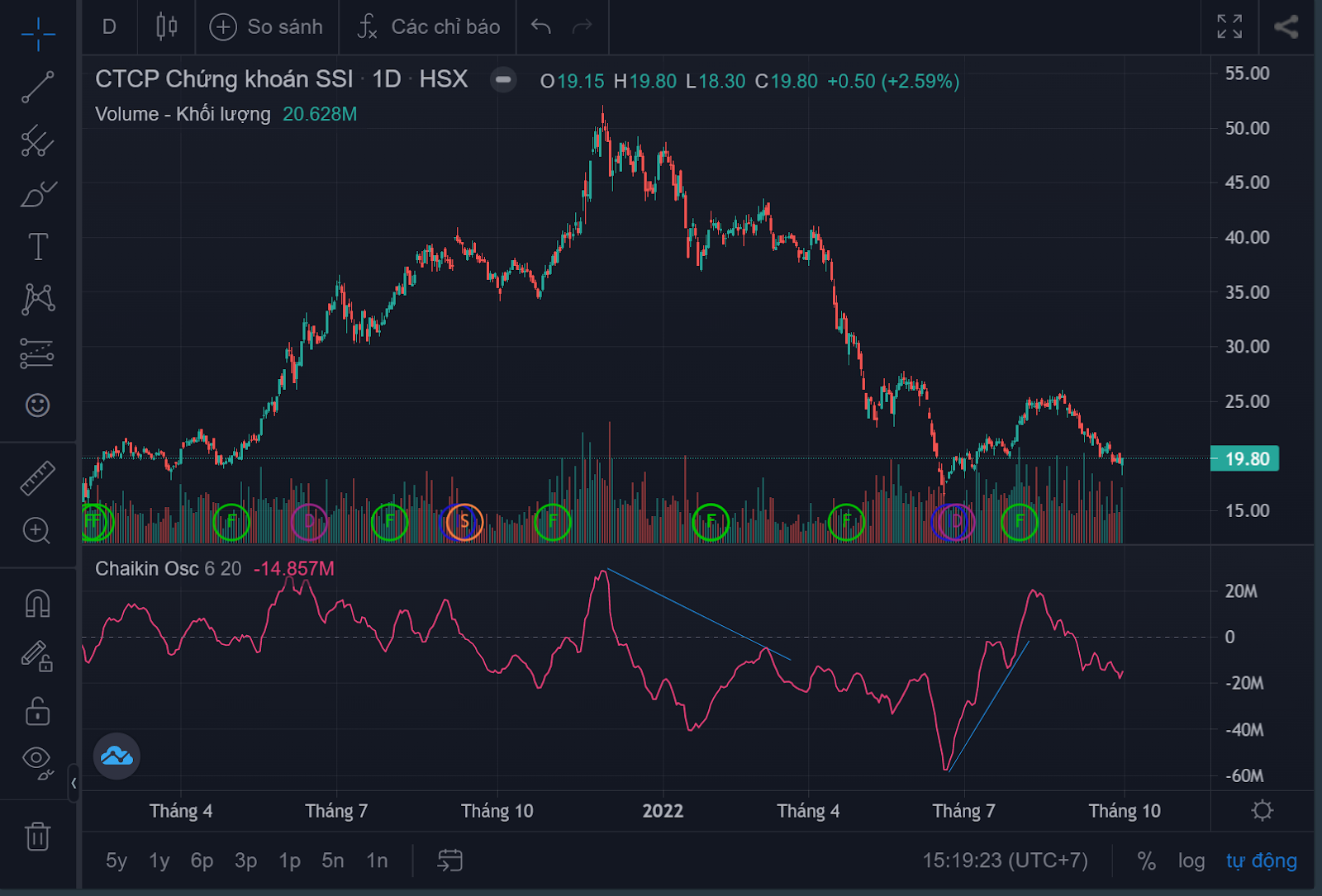Screen dimensions: 1322x896
Task: Select the "1y" time range
Action: point(159,860)
